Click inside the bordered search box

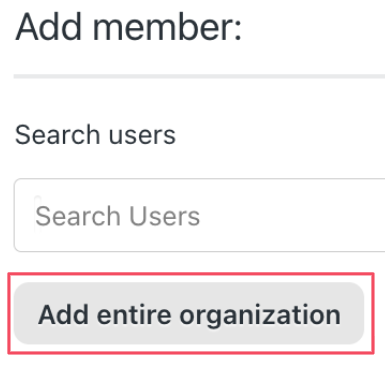pyautogui.click(x=199, y=215)
